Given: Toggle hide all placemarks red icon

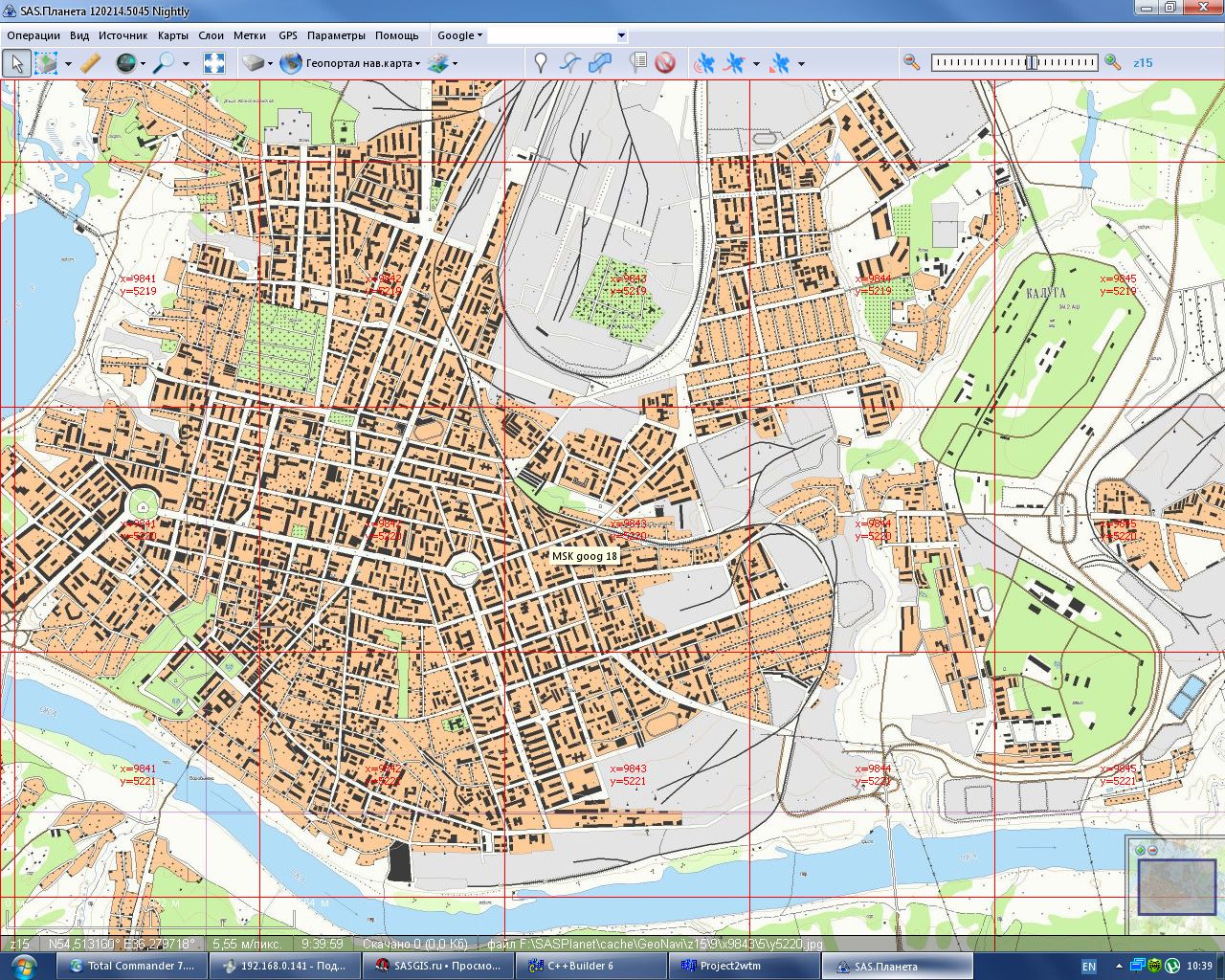Looking at the screenshot, I should pos(665,63).
